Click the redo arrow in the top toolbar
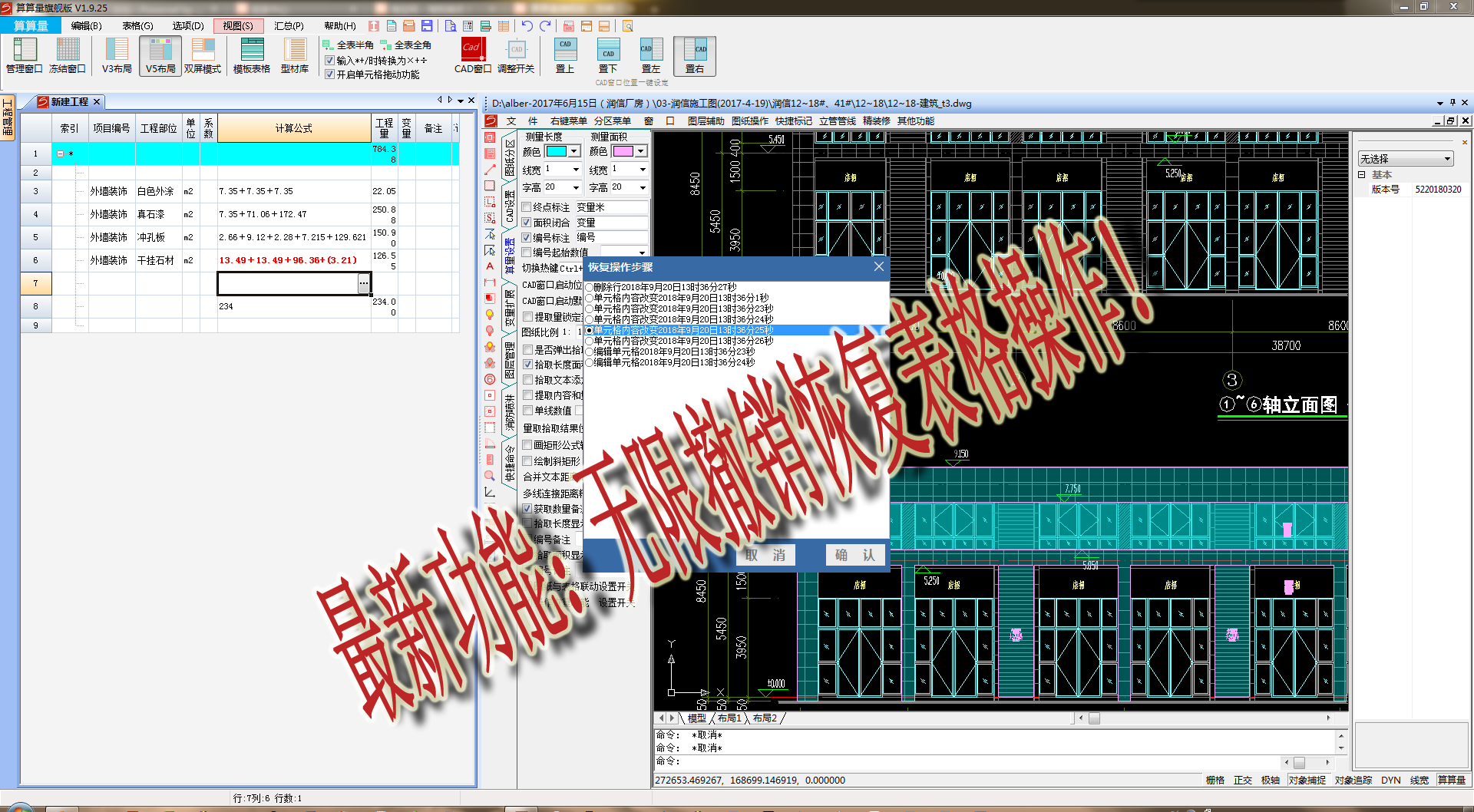Viewport: 1474px width, 812px height. (545, 26)
